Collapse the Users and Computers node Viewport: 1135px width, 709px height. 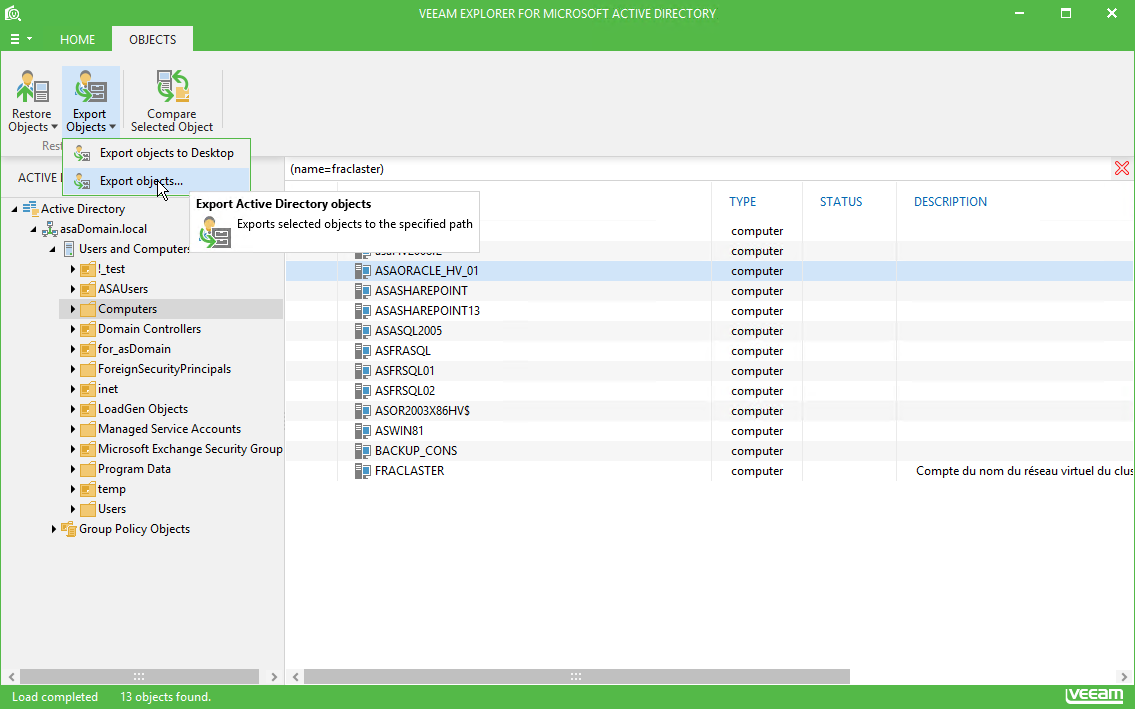(52, 249)
